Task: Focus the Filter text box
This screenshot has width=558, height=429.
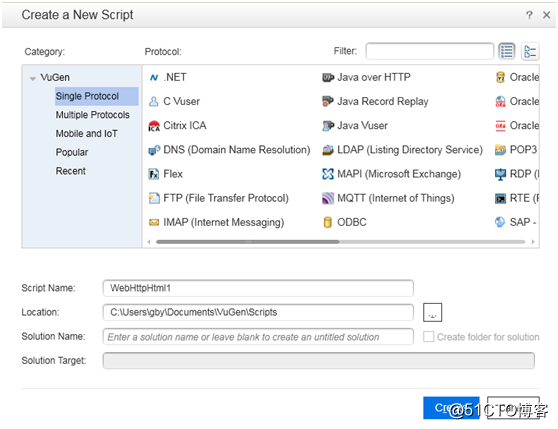Action: [430, 52]
